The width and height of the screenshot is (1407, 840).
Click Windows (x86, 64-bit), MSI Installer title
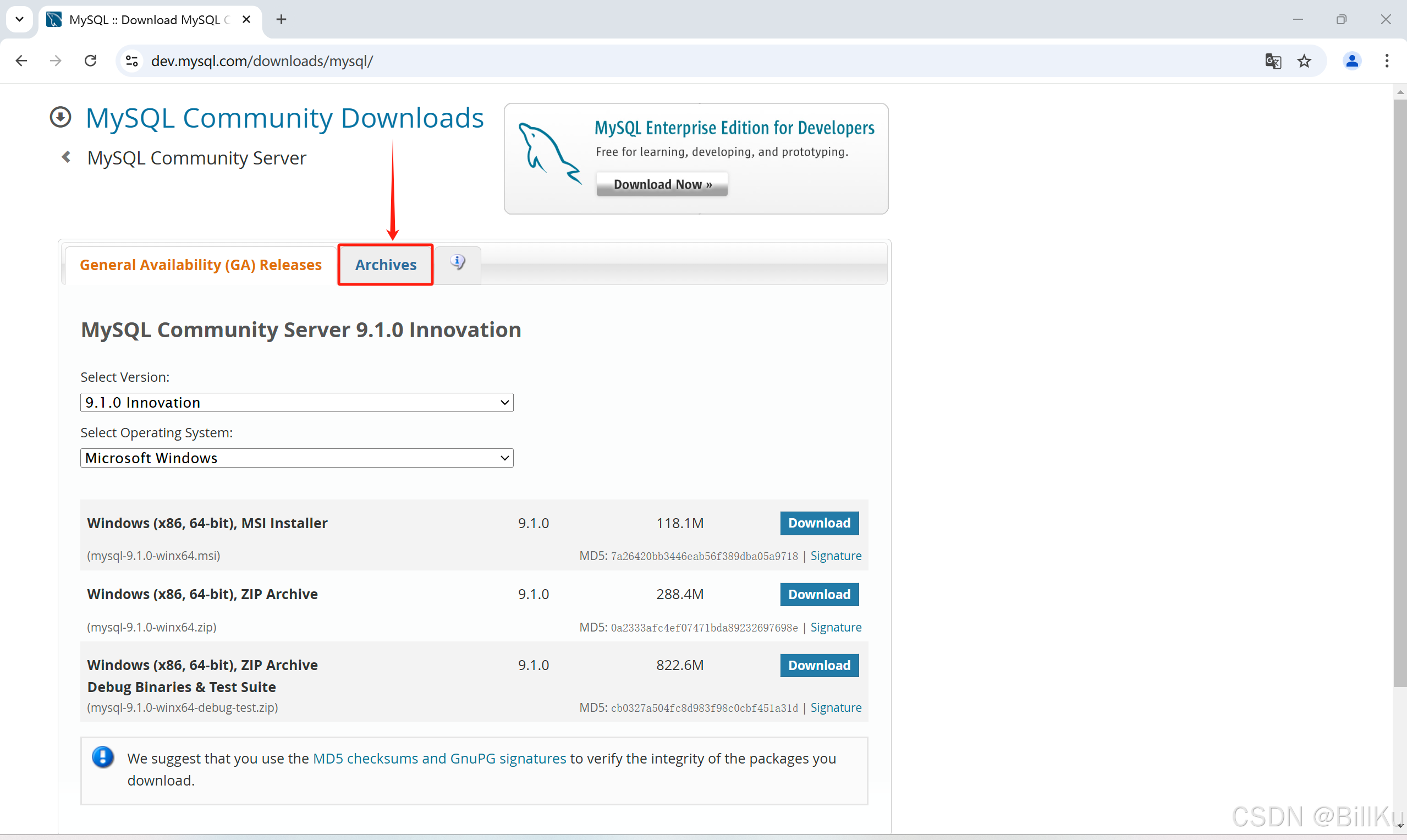click(207, 523)
